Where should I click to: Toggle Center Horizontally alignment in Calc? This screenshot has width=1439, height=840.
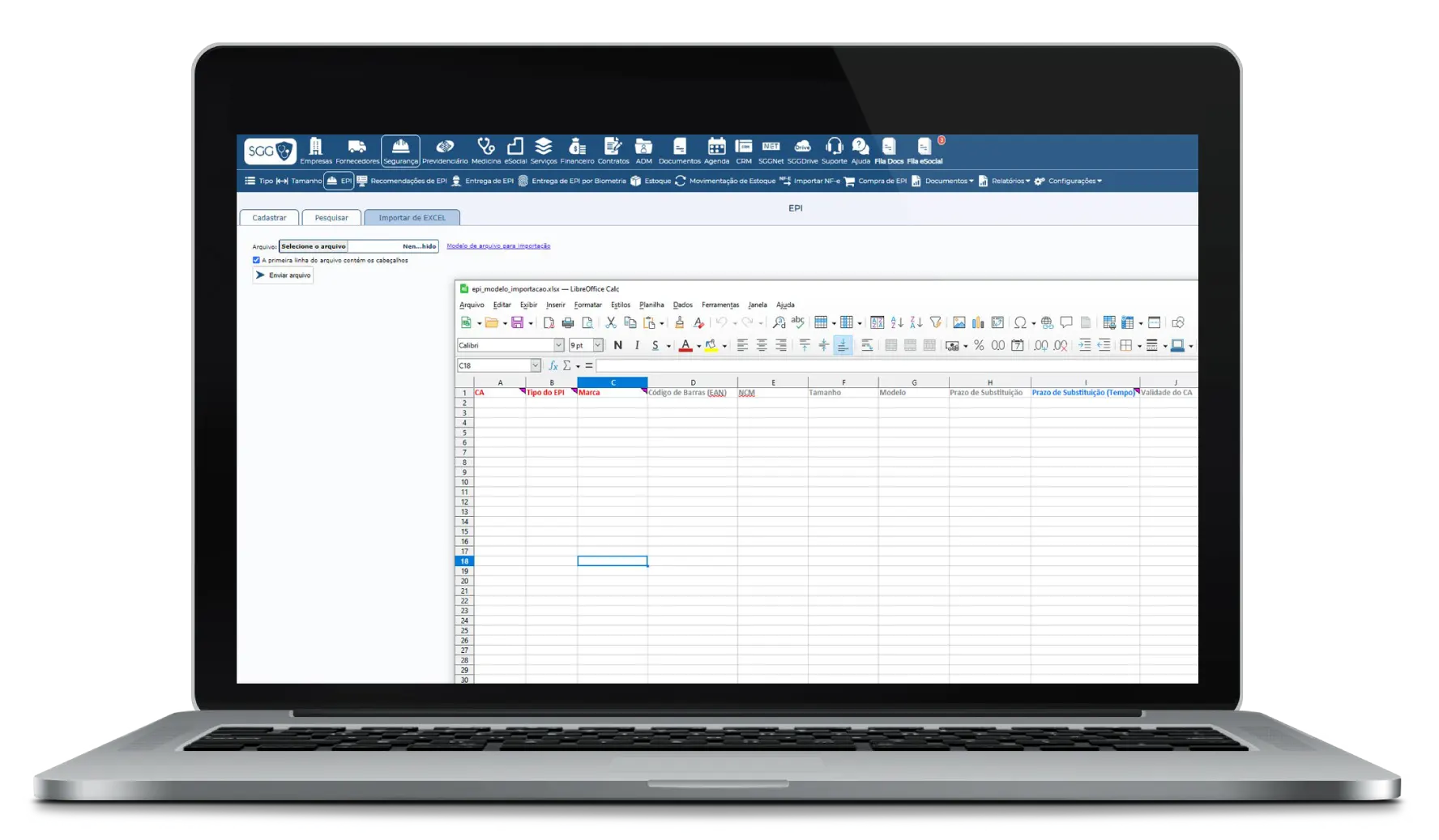[762, 345]
